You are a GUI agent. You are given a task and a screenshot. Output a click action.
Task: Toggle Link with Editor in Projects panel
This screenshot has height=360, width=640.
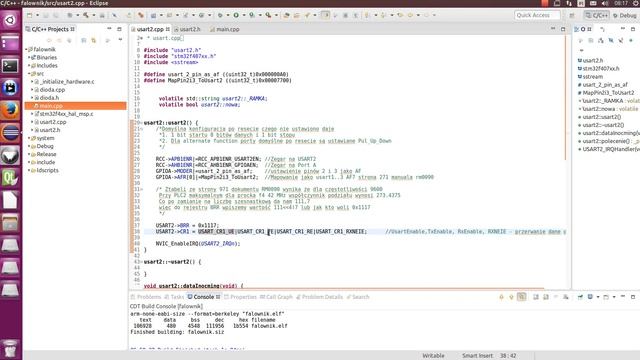tap(93, 40)
